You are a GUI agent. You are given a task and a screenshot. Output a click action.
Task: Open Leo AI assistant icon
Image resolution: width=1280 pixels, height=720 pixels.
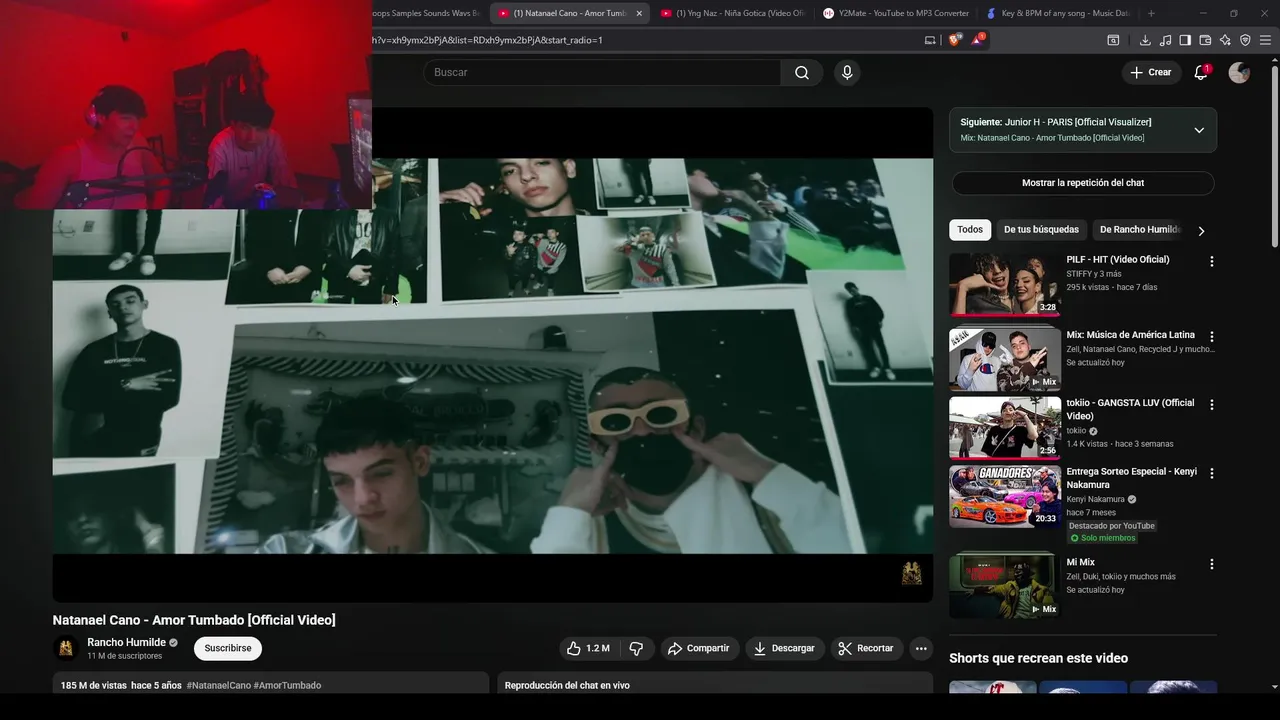pos(1225,40)
